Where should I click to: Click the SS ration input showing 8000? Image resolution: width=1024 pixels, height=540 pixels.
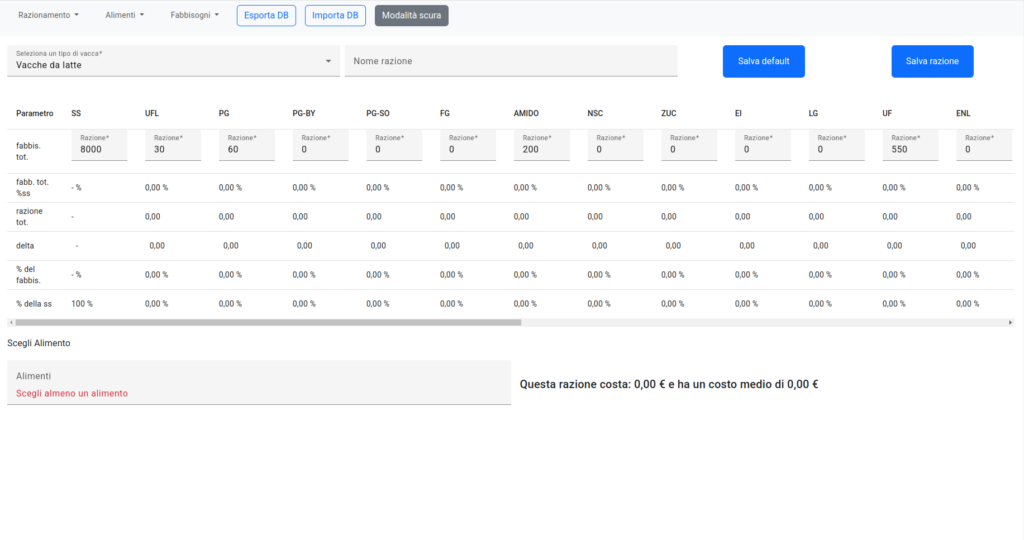pos(99,149)
